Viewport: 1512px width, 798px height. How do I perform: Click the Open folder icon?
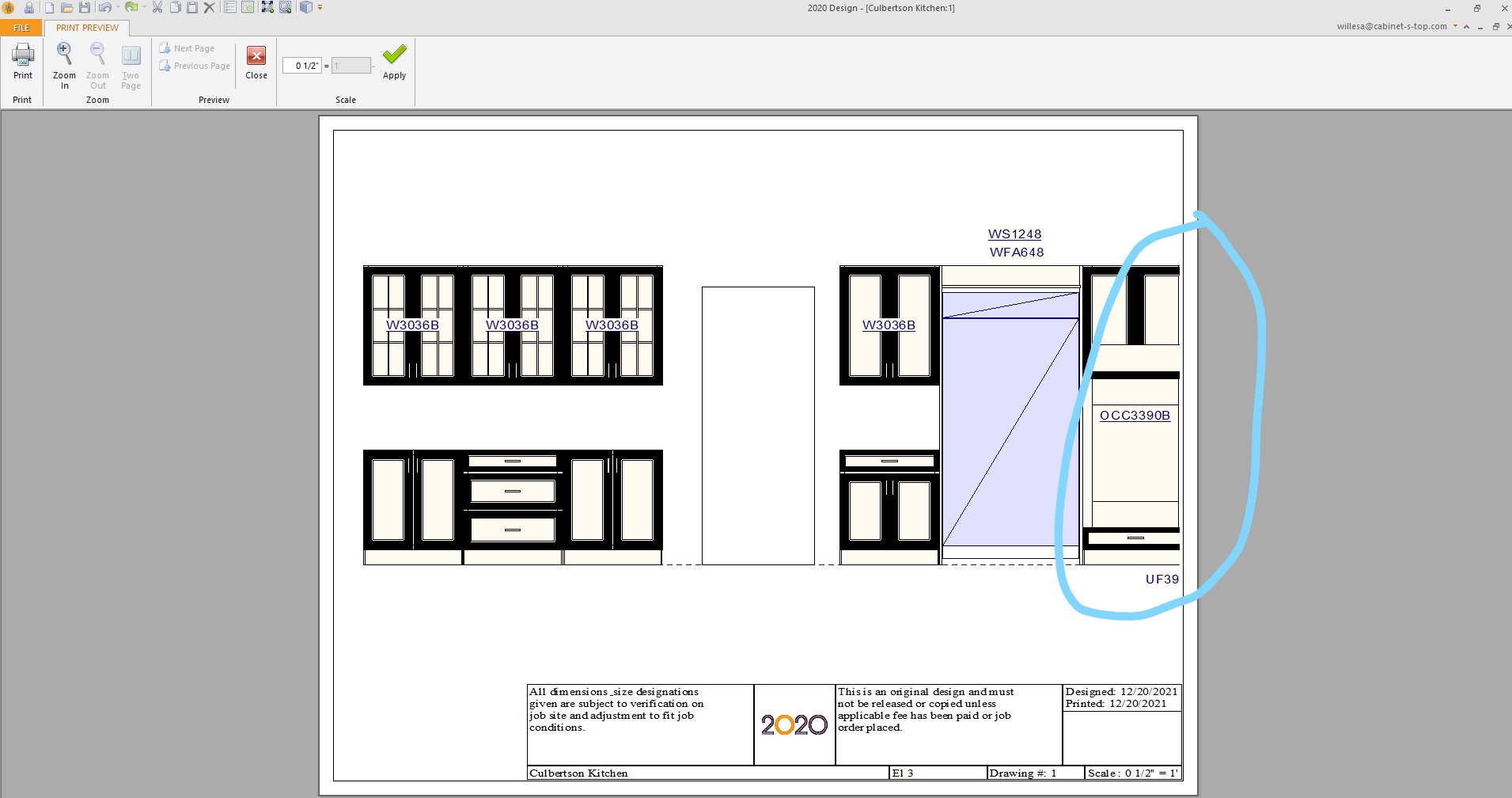point(67,8)
